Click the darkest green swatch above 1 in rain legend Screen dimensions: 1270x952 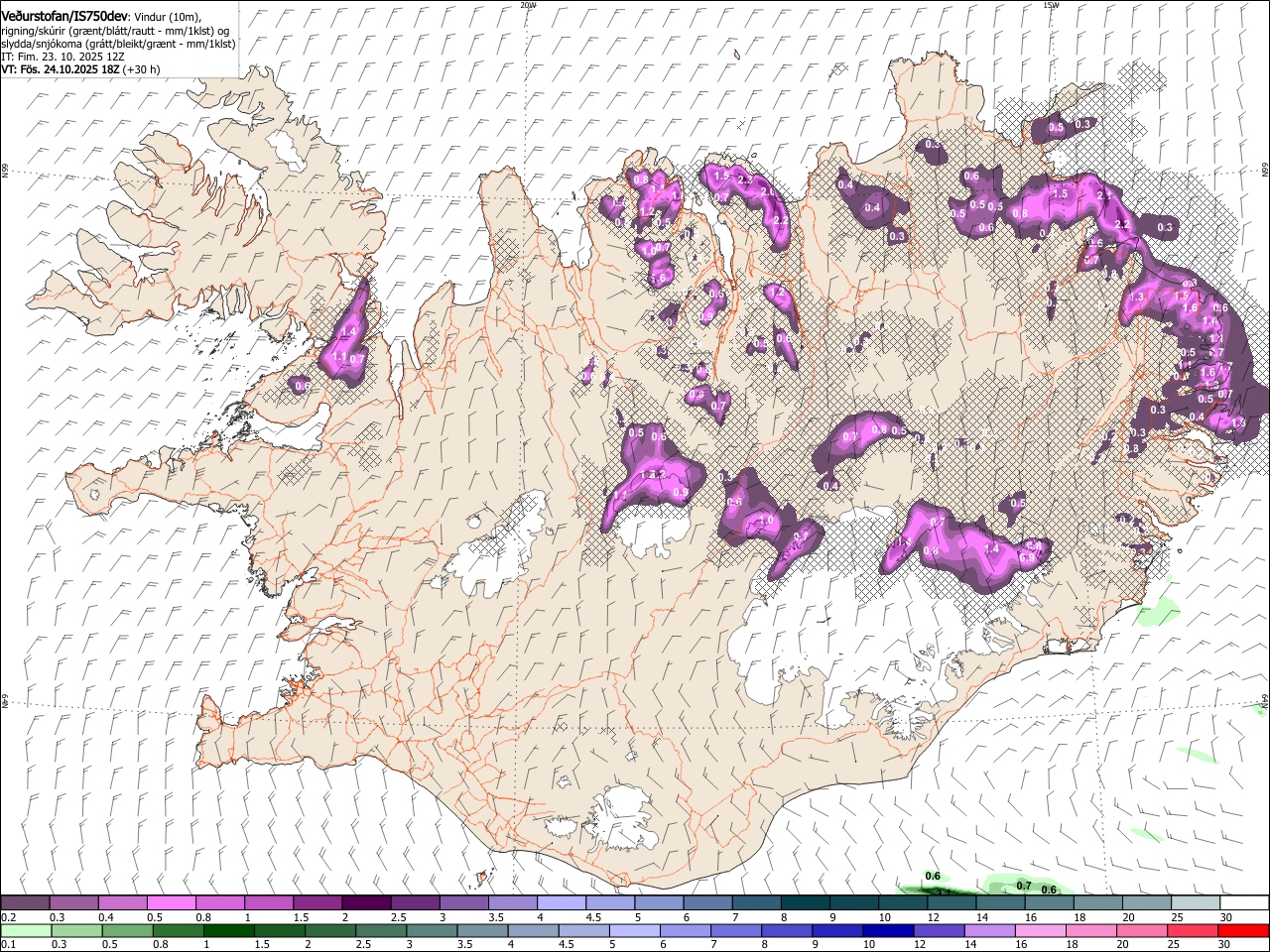[x=228, y=930]
